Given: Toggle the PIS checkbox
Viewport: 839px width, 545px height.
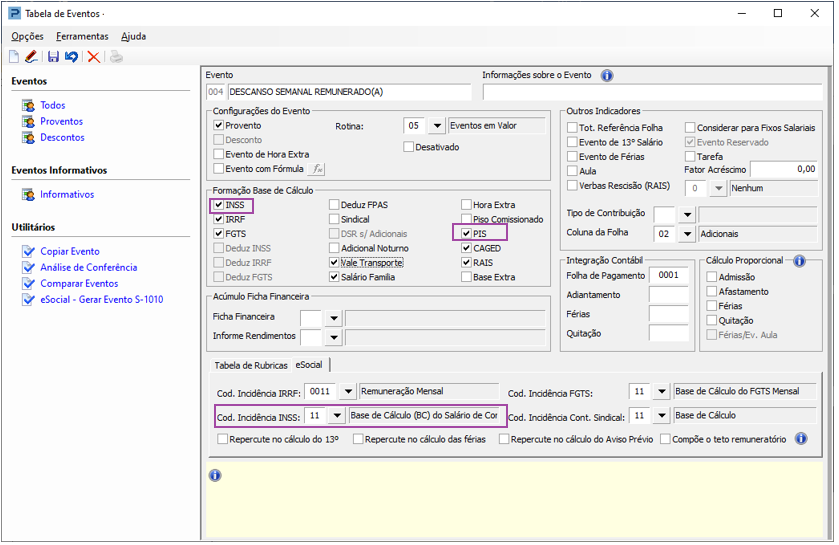Looking at the screenshot, I should coord(466,234).
